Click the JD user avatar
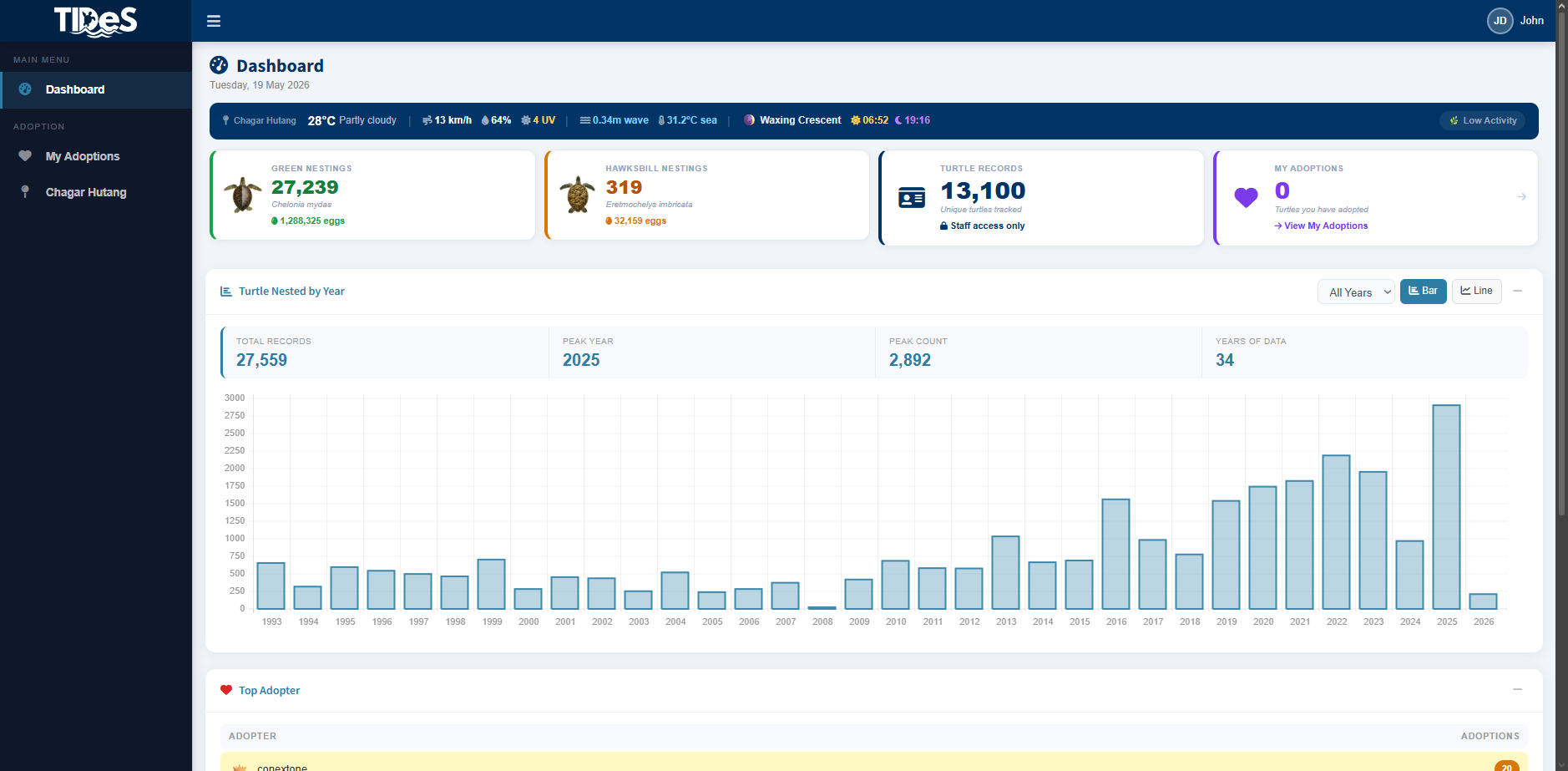Image resolution: width=1568 pixels, height=771 pixels. click(1500, 21)
